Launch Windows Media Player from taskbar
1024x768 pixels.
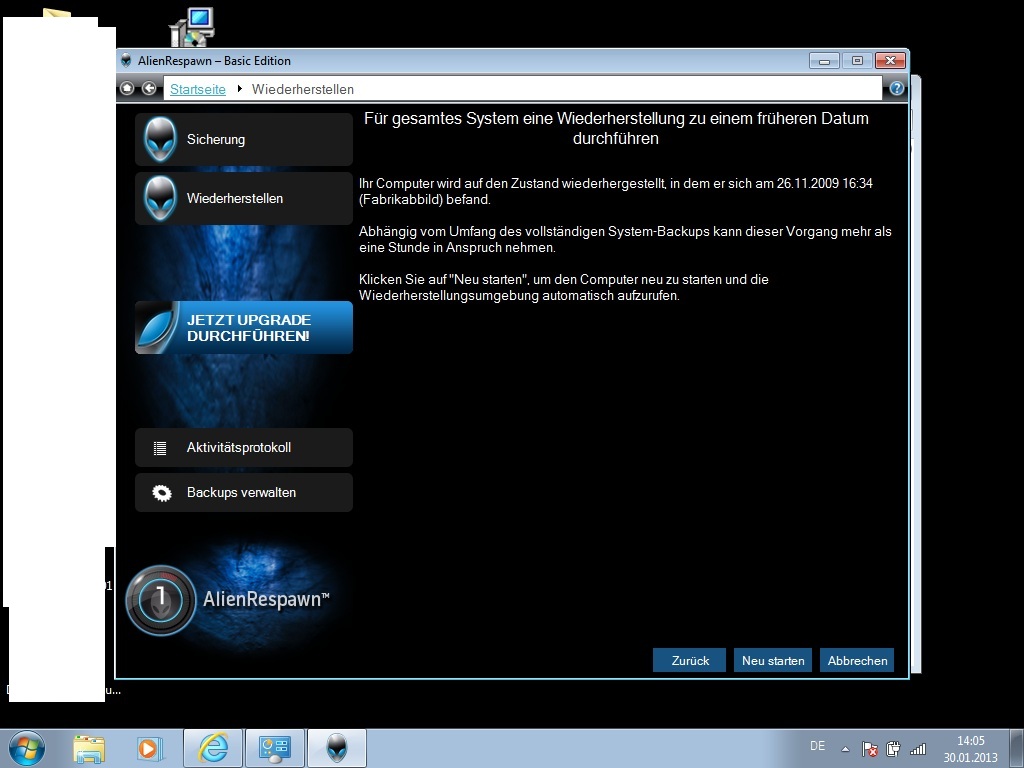[x=149, y=748]
